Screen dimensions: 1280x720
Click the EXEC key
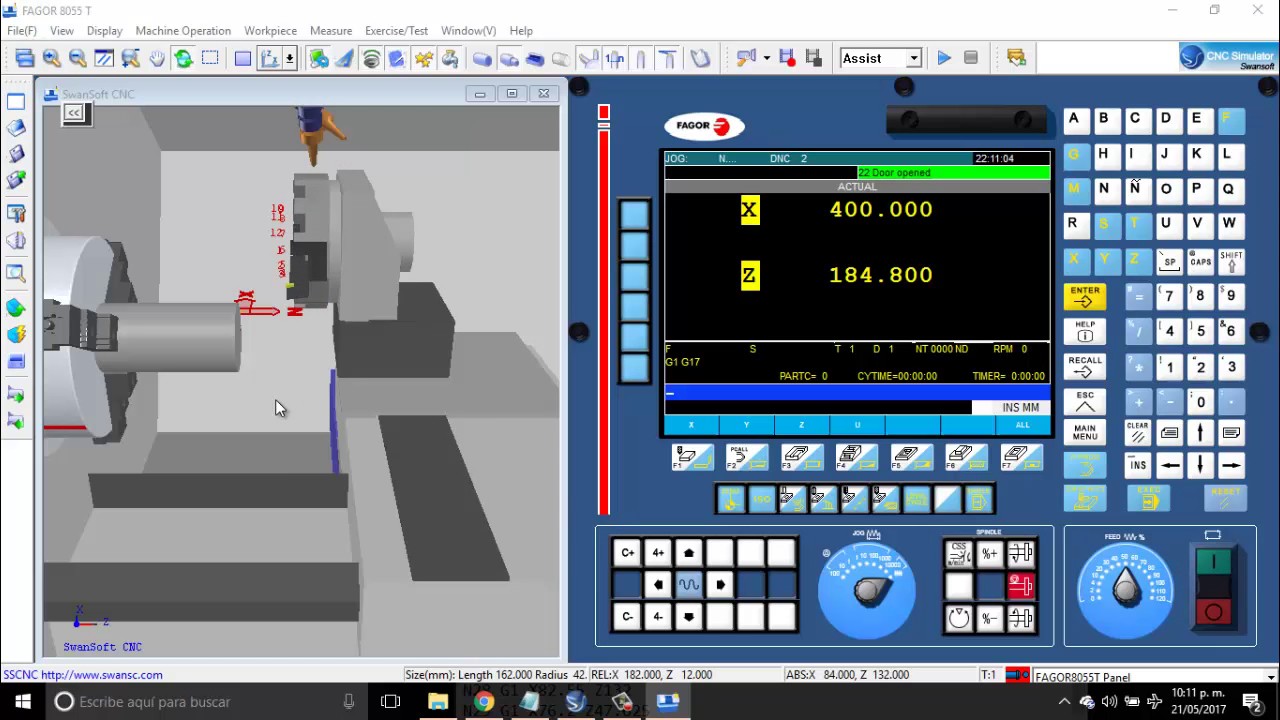pyautogui.click(x=1148, y=498)
